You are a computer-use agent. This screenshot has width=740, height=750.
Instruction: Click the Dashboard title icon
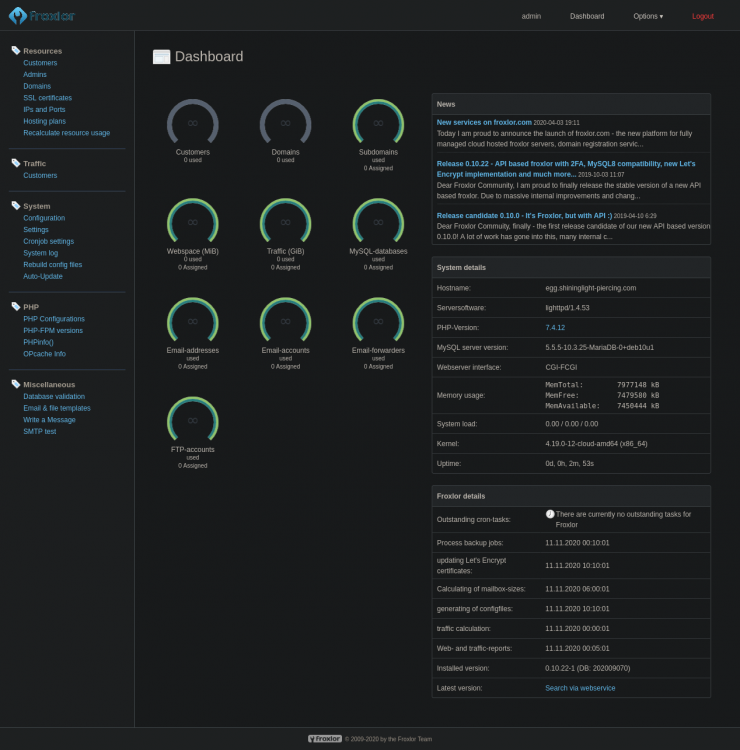click(161, 56)
